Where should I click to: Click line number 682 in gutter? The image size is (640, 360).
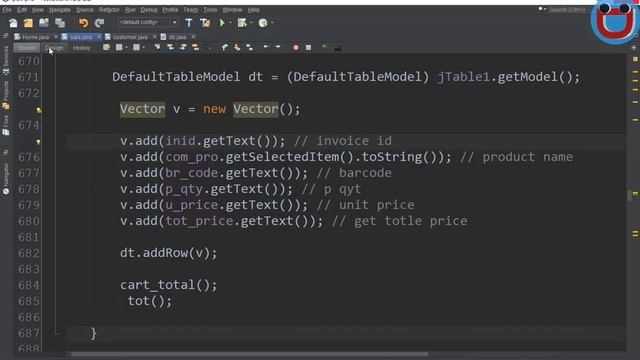click(x=29, y=253)
